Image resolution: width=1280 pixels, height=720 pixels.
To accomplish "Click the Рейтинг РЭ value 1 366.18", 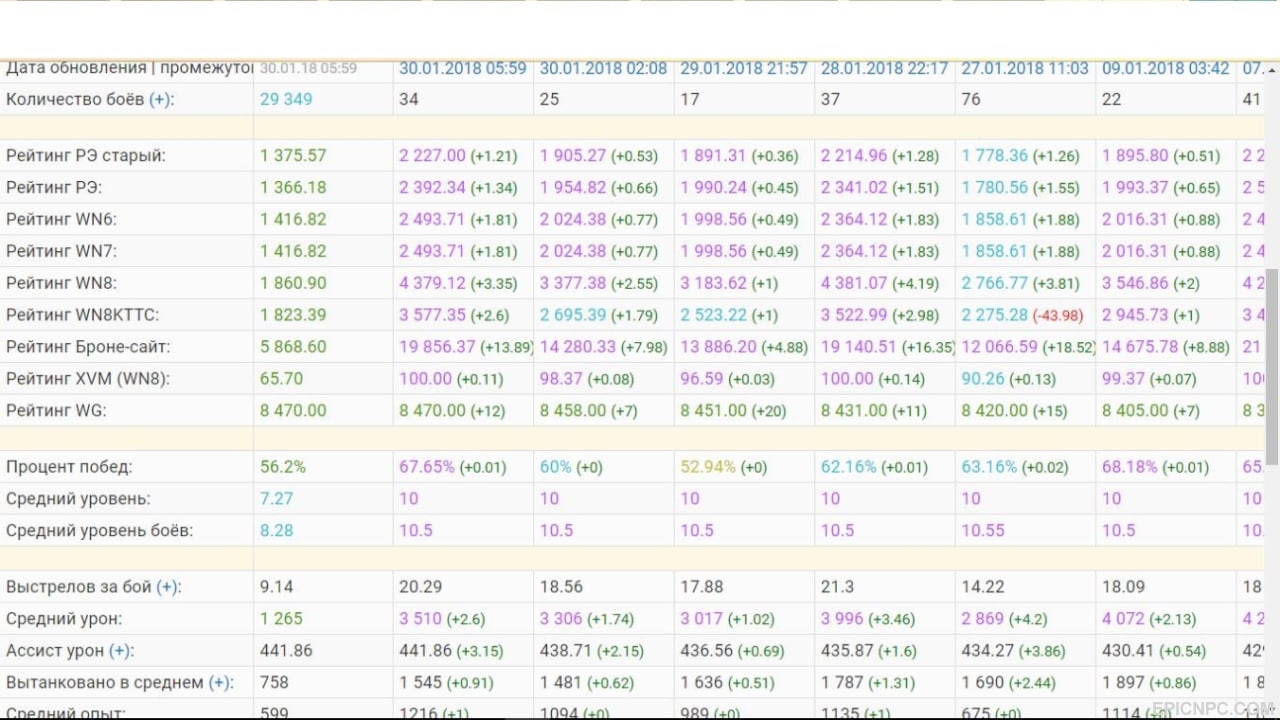I will pyautogui.click(x=293, y=188).
